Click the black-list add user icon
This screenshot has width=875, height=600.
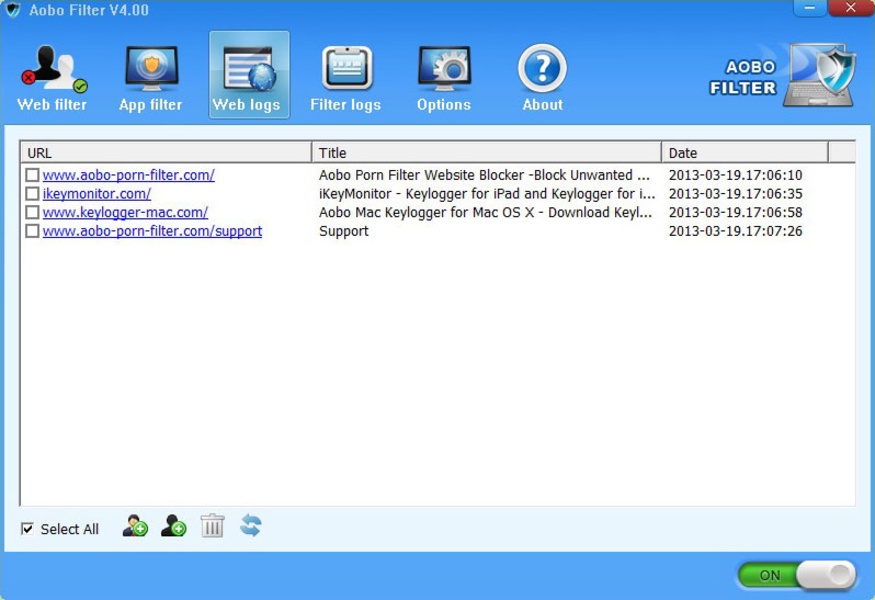(x=174, y=526)
